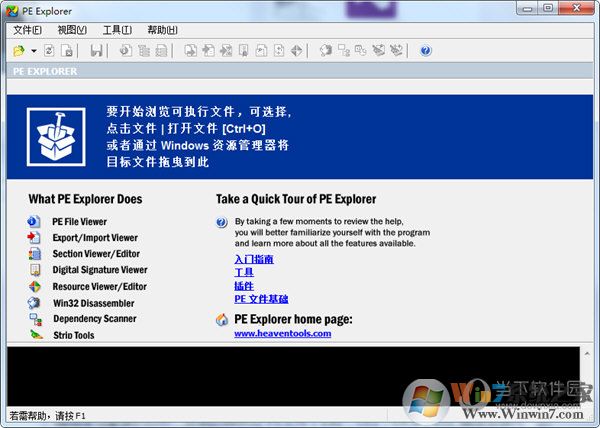
Task: Open the 工具(T) menu
Action: coord(117,30)
